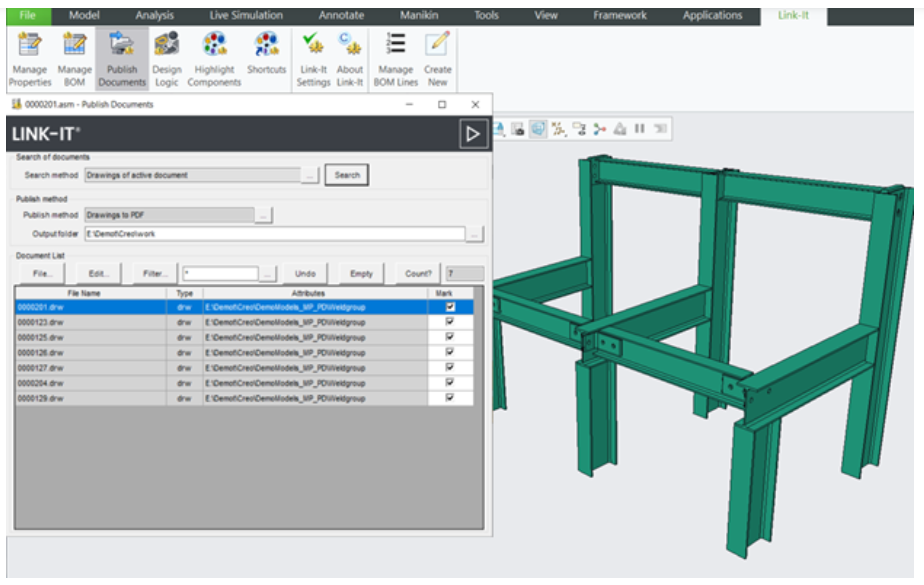924x585 pixels.
Task: Open the datum display filters icon
Action: click(559, 129)
